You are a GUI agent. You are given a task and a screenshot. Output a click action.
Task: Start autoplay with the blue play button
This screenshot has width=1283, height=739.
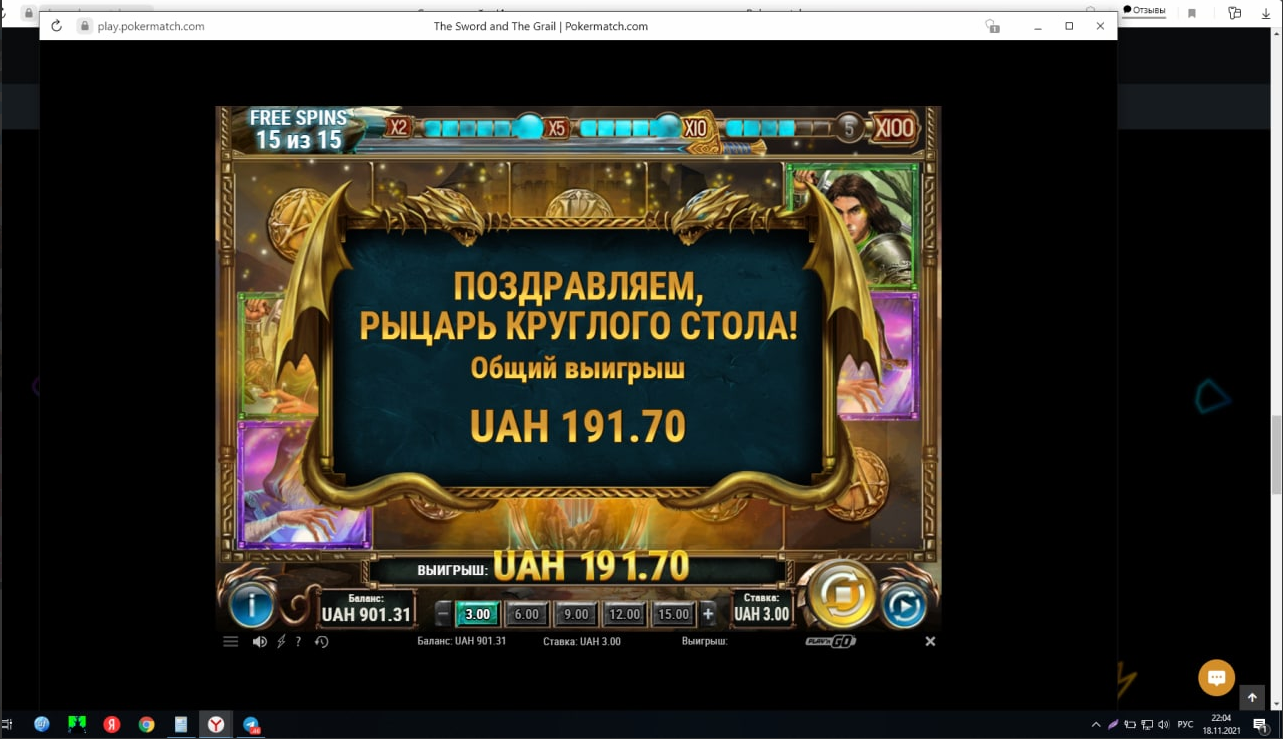click(x=903, y=607)
